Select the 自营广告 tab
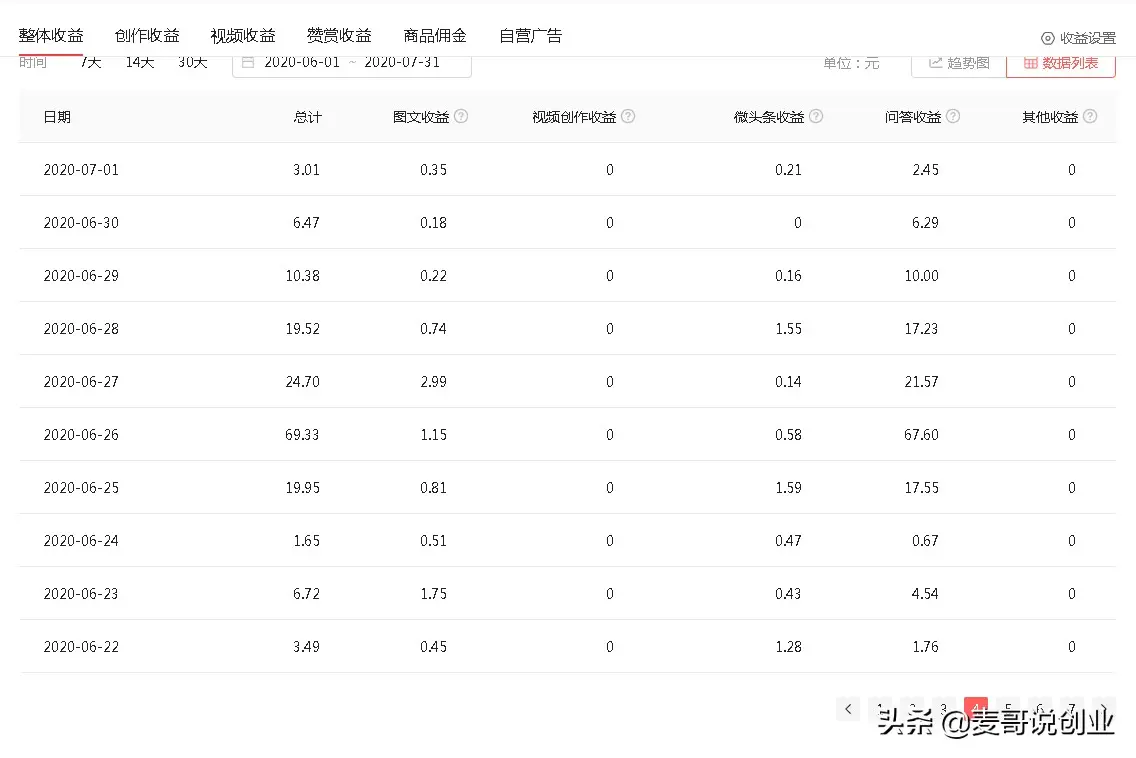This screenshot has height=758, width=1136. pos(530,36)
